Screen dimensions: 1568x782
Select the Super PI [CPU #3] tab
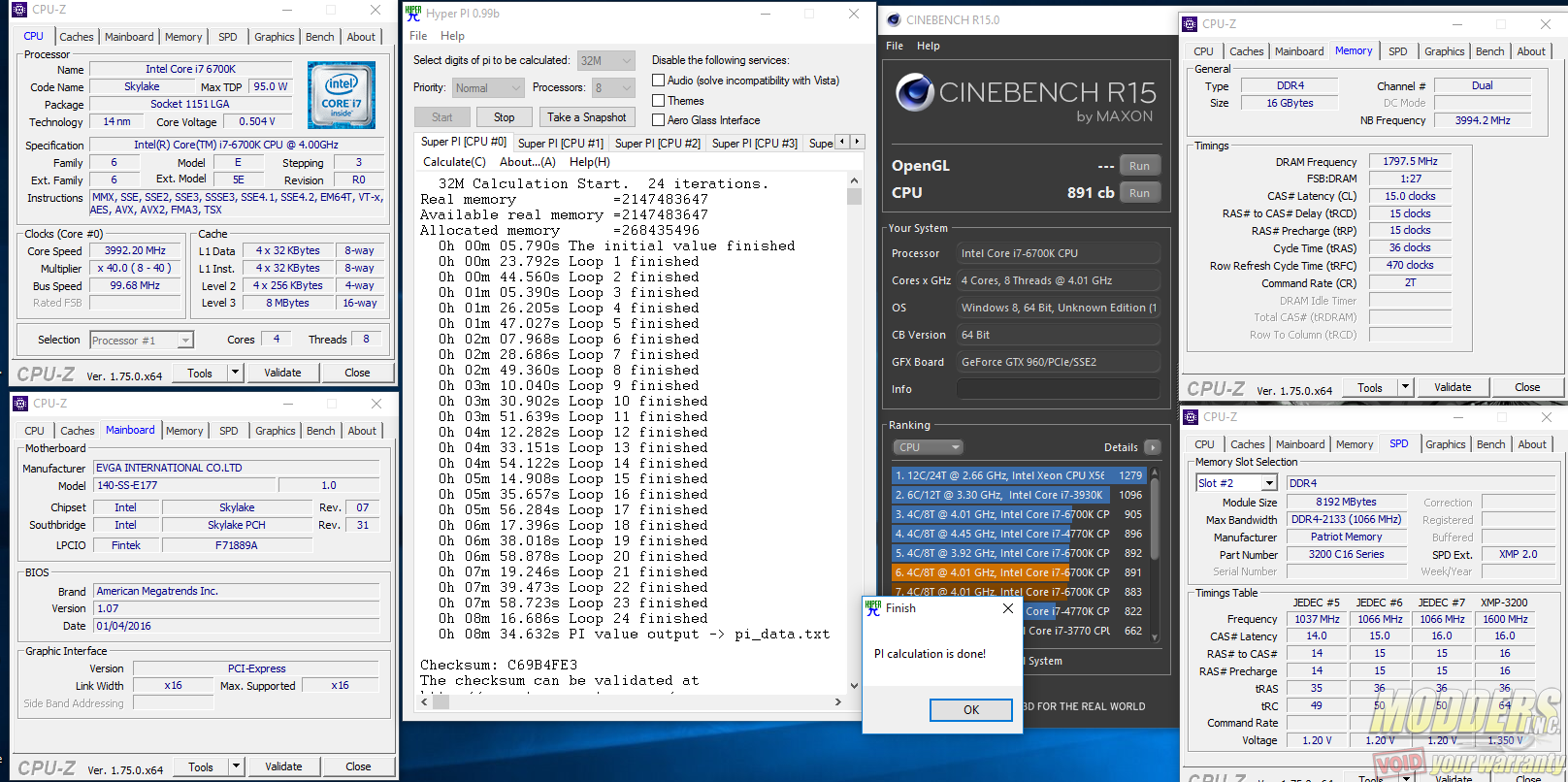[755, 144]
